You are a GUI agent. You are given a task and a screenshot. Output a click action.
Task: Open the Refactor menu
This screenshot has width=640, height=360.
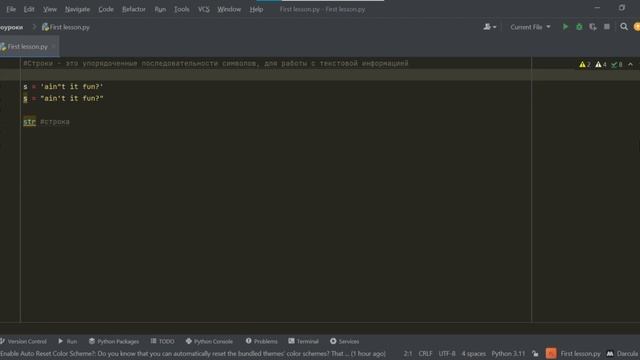tap(133, 9)
